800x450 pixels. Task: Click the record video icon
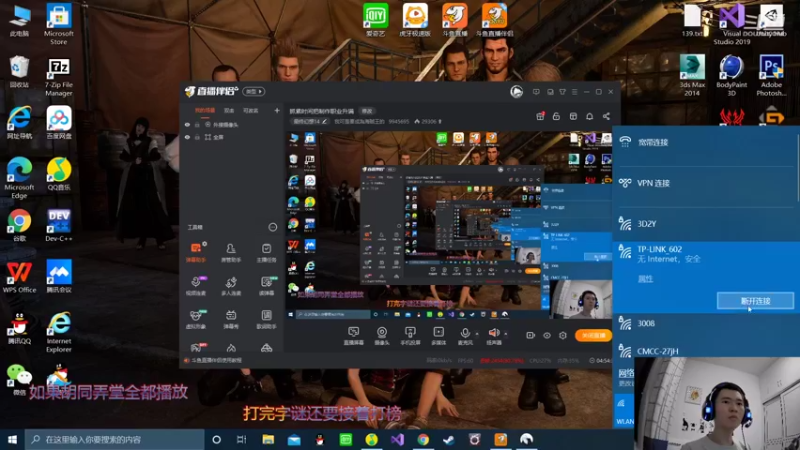coord(531,335)
